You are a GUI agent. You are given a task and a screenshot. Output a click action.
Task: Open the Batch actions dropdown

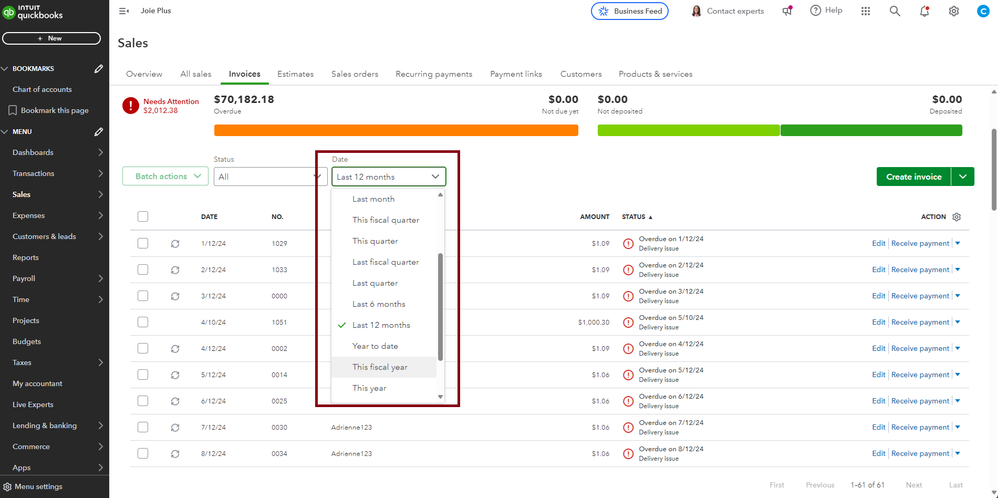[165, 176]
